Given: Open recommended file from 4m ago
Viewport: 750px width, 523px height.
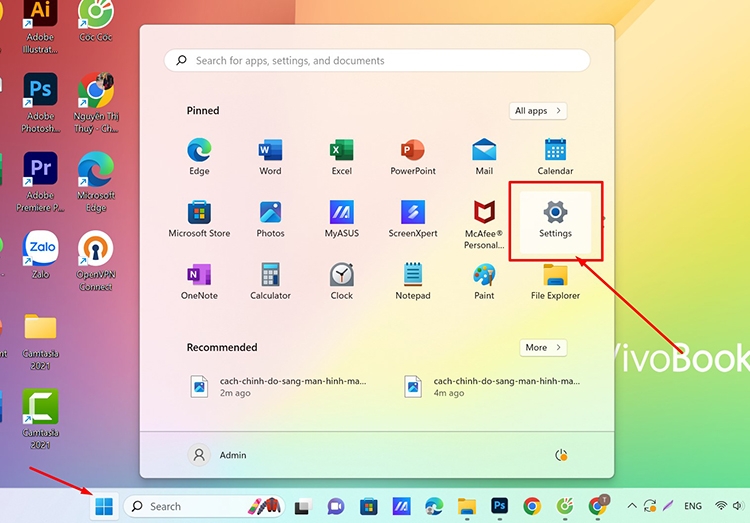Looking at the screenshot, I should point(492,387).
